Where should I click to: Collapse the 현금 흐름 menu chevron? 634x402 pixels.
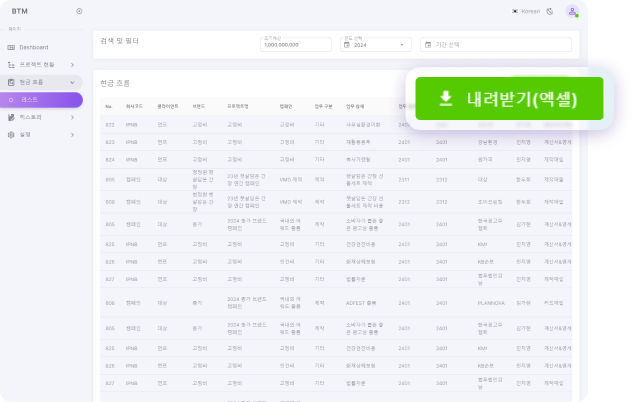coord(73,82)
